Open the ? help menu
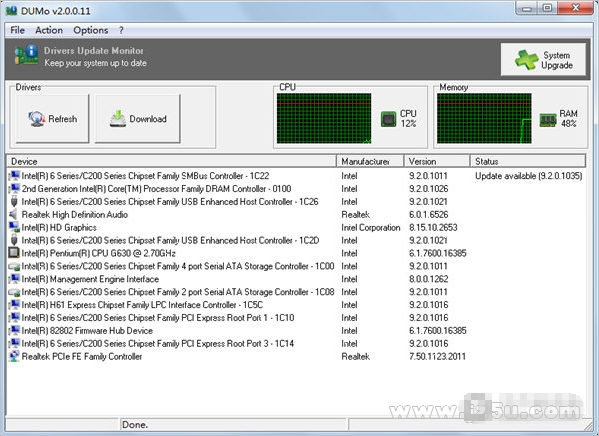Viewport: 599px width, 436px height. tap(121, 30)
